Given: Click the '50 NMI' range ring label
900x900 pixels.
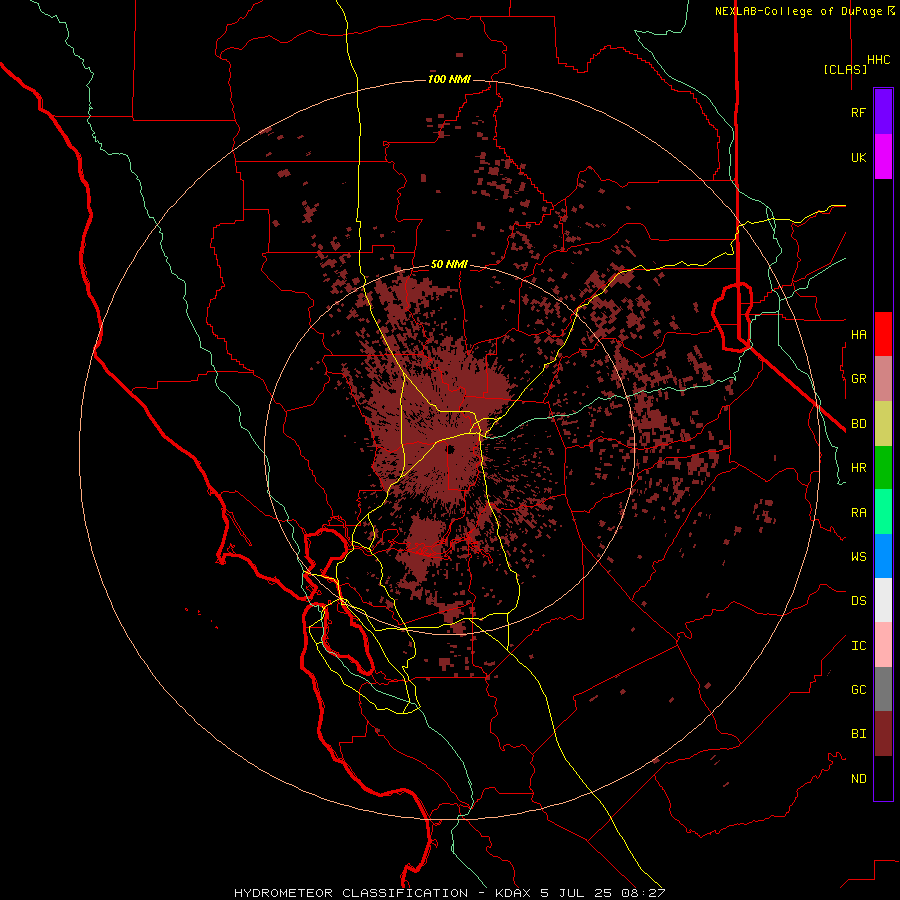Looking at the screenshot, I should pos(449,265).
